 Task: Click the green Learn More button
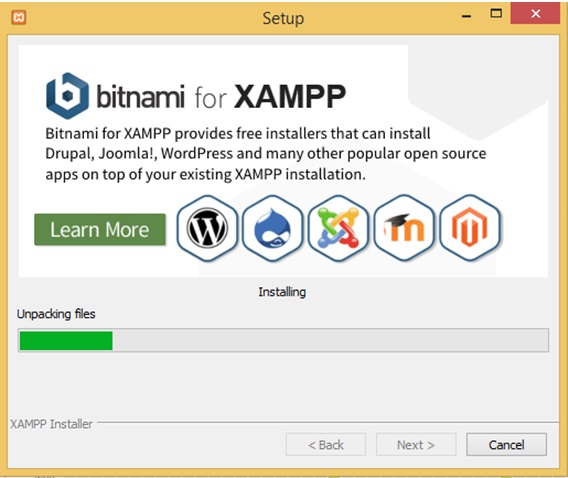100,230
